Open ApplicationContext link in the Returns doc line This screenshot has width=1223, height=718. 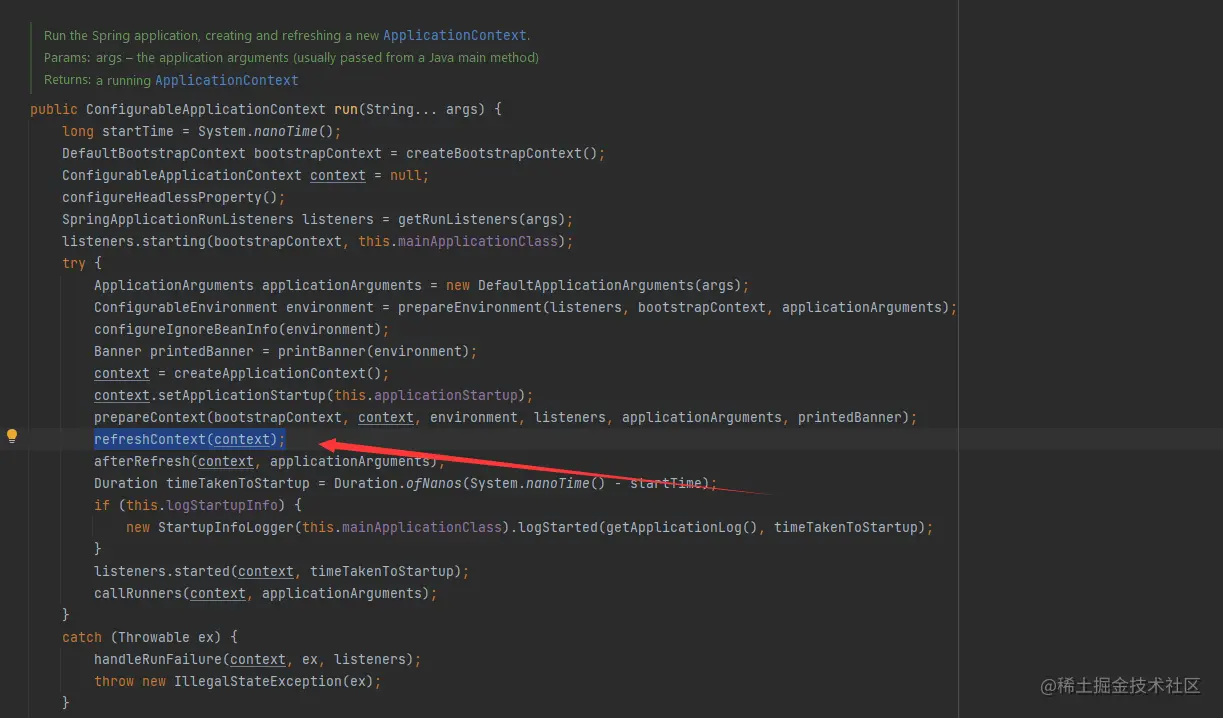tap(227, 80)
